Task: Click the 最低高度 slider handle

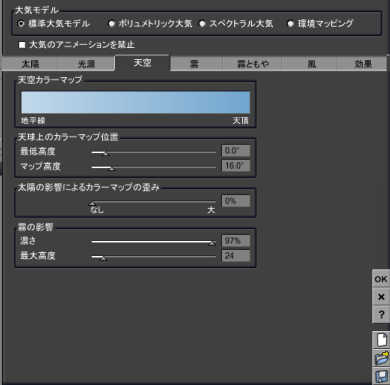Action: 105,153
